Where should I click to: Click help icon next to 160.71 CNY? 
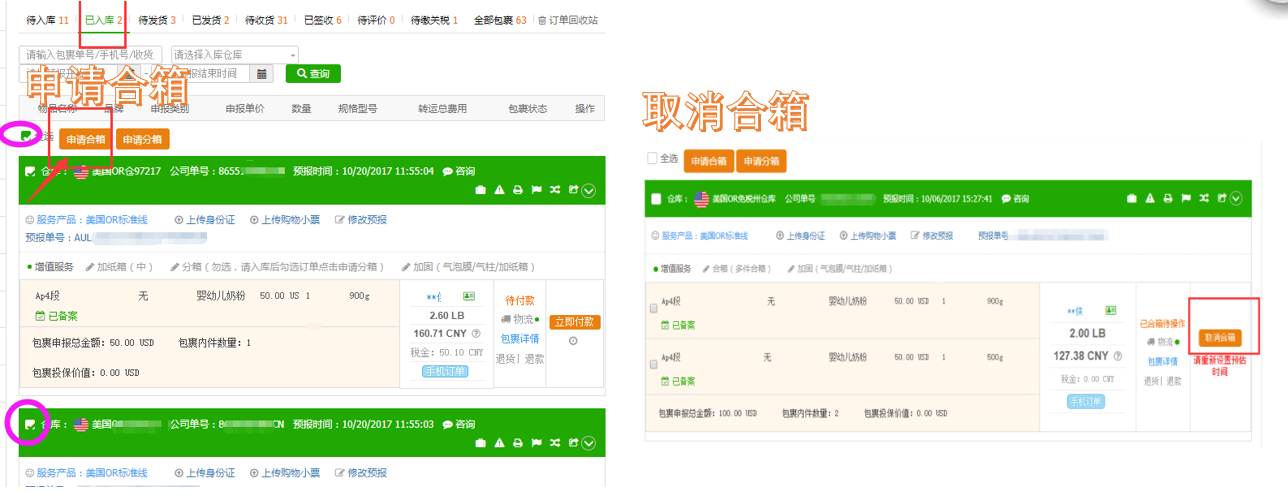click(x=476, y=334)
